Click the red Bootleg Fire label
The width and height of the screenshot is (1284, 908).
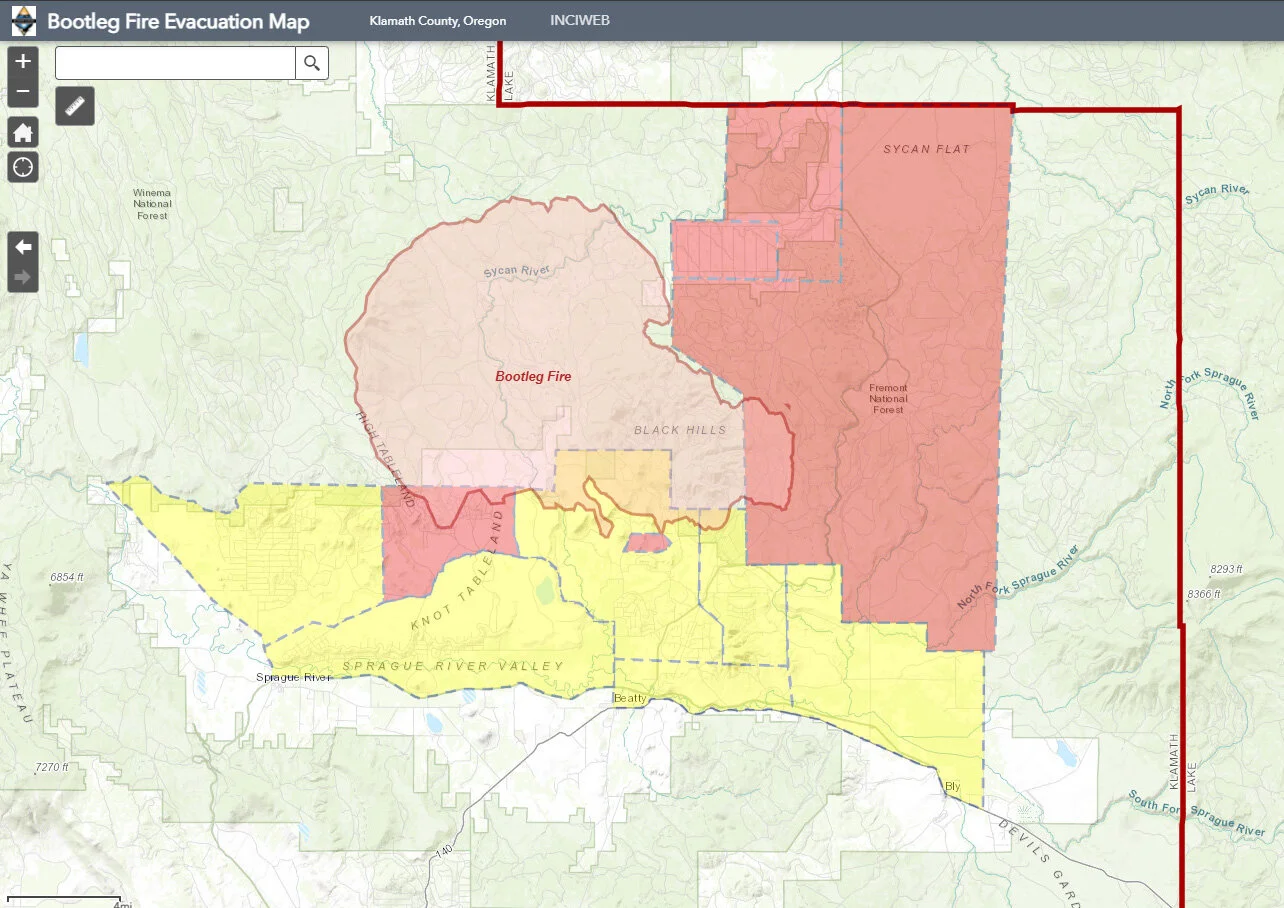click(x=533, y=377)
